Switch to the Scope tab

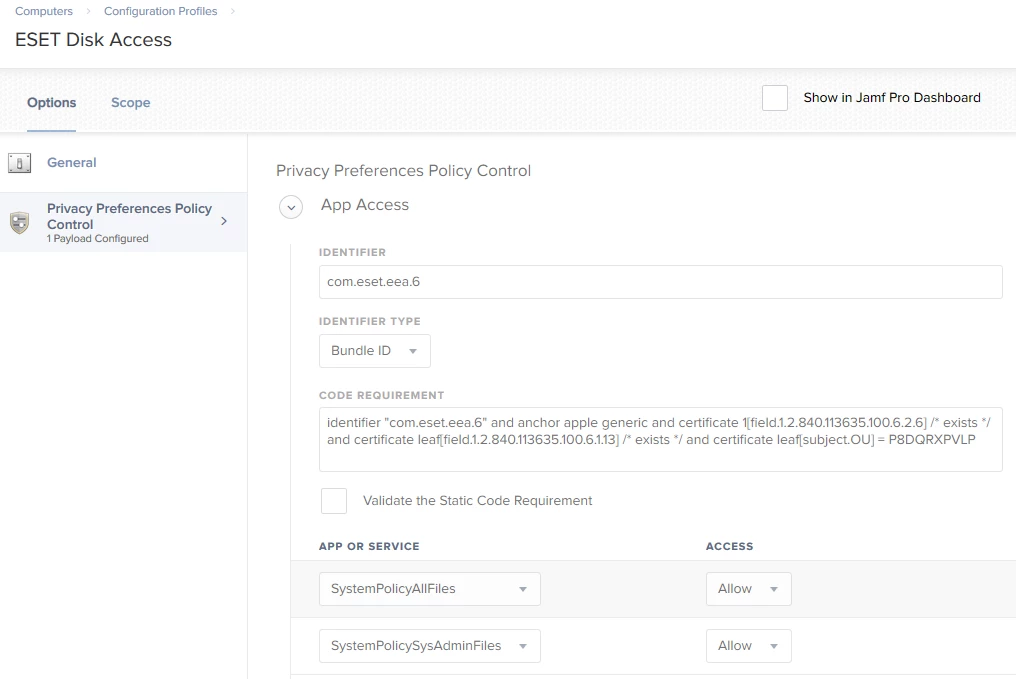pyautogui.click(x=130, y=103)
